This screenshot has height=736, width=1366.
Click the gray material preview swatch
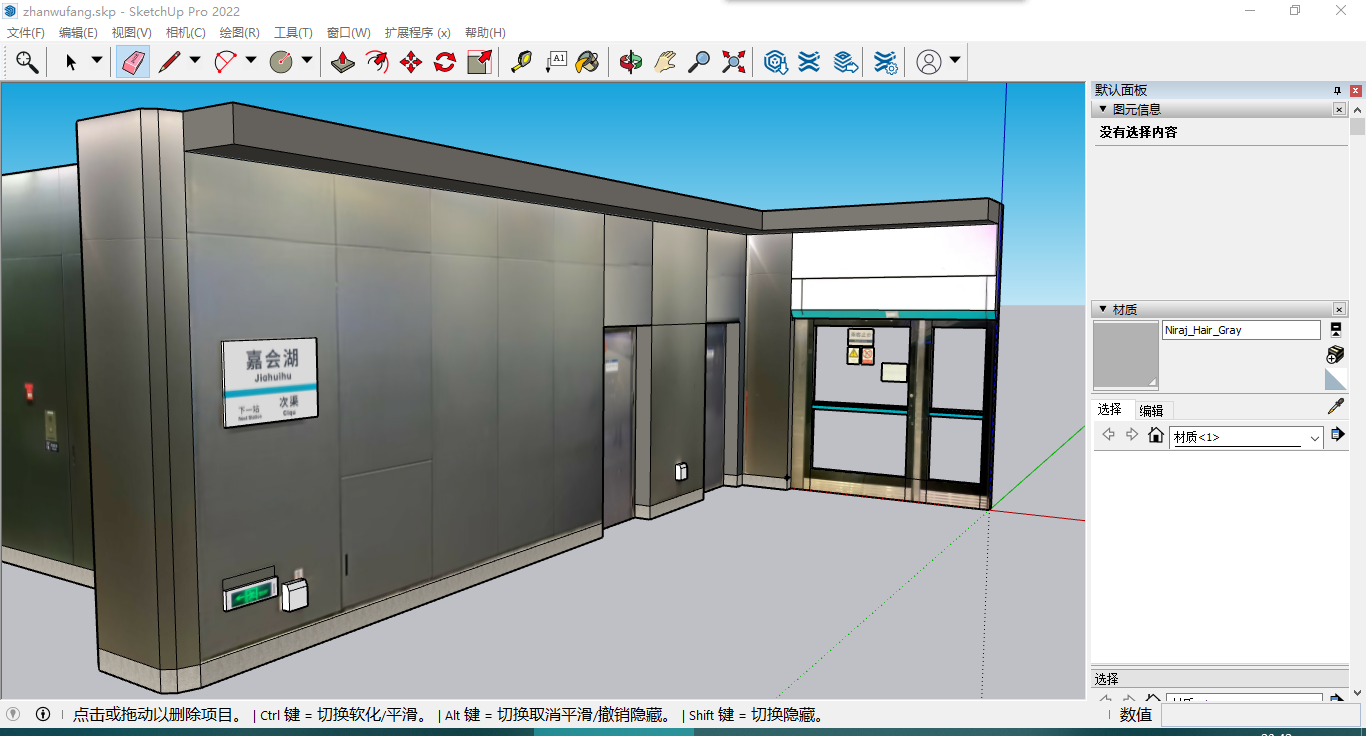[1126, 355]
